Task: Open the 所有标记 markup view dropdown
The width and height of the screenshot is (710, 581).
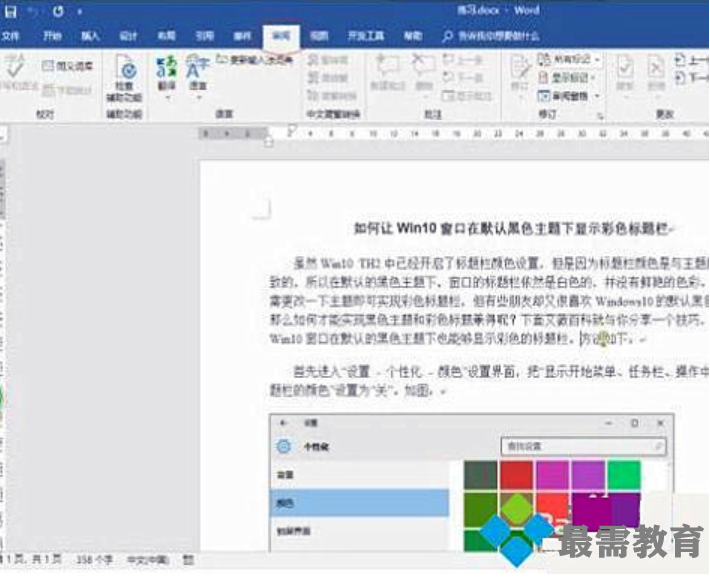Action: tap(569, 59)
